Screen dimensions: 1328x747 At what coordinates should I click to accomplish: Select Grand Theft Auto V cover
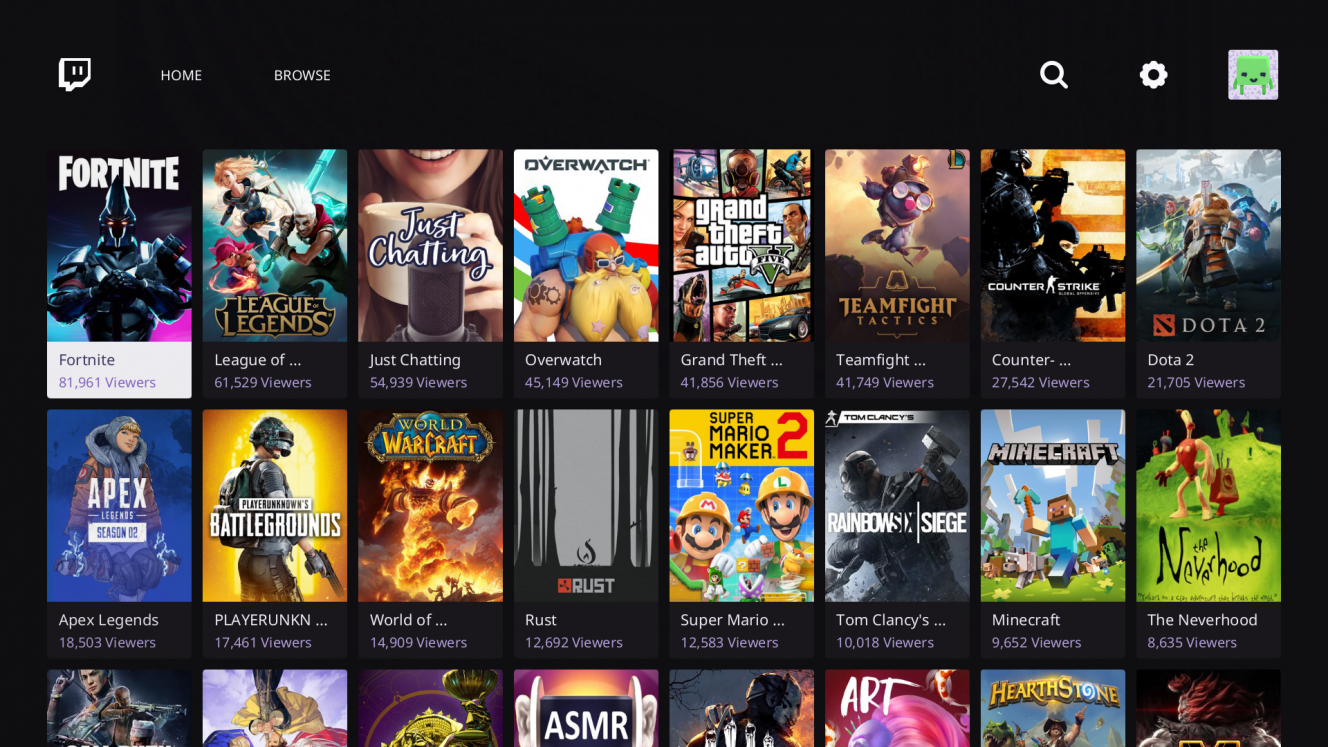coord(742,246)
